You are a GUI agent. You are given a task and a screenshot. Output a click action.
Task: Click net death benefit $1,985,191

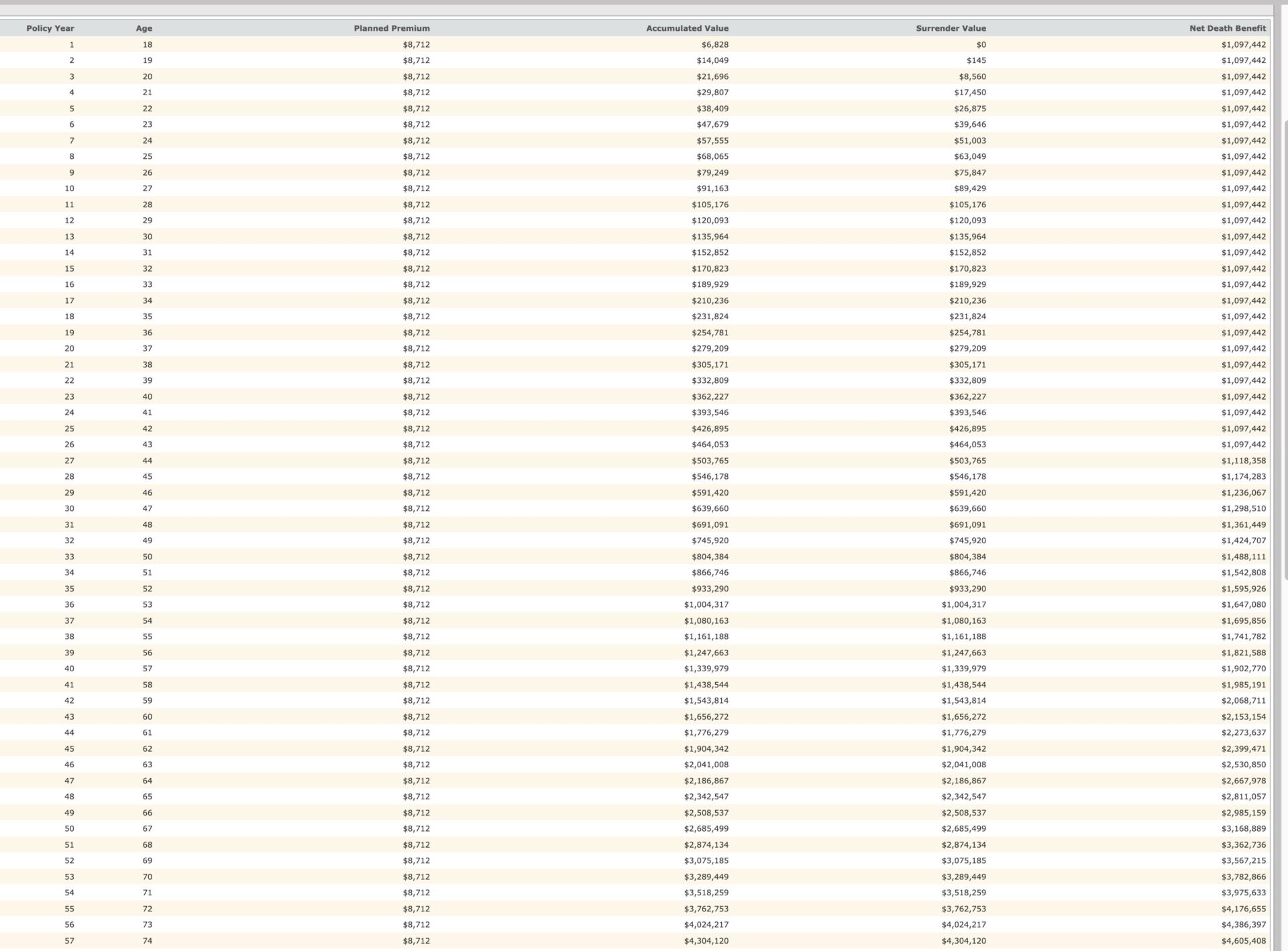[1244, 685]
